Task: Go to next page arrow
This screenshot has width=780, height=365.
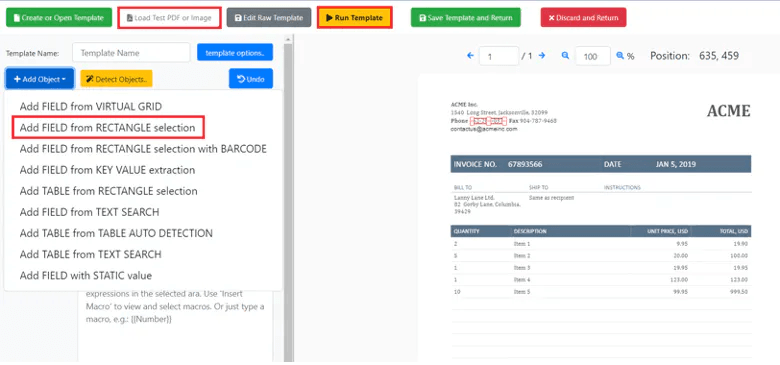Action: [542, 56]
